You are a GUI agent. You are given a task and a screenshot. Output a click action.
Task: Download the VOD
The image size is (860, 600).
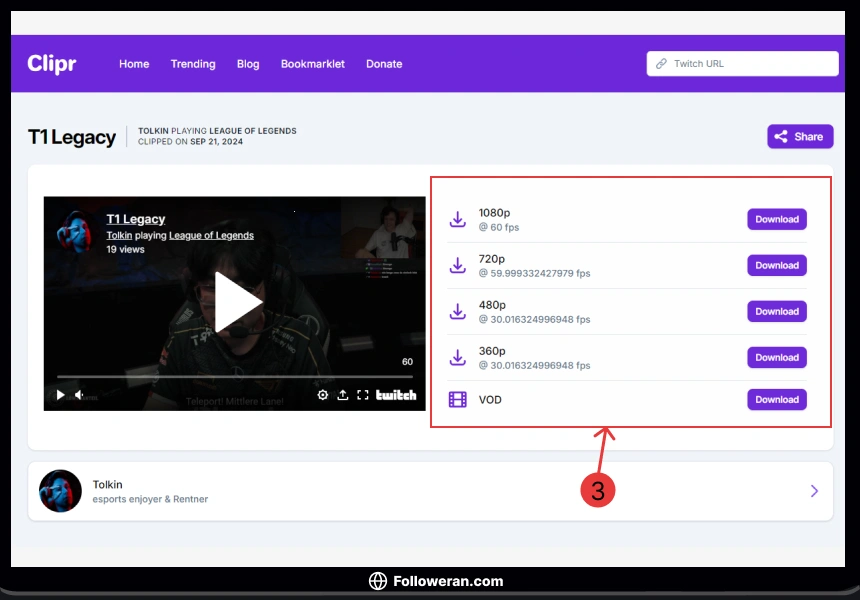776,399
